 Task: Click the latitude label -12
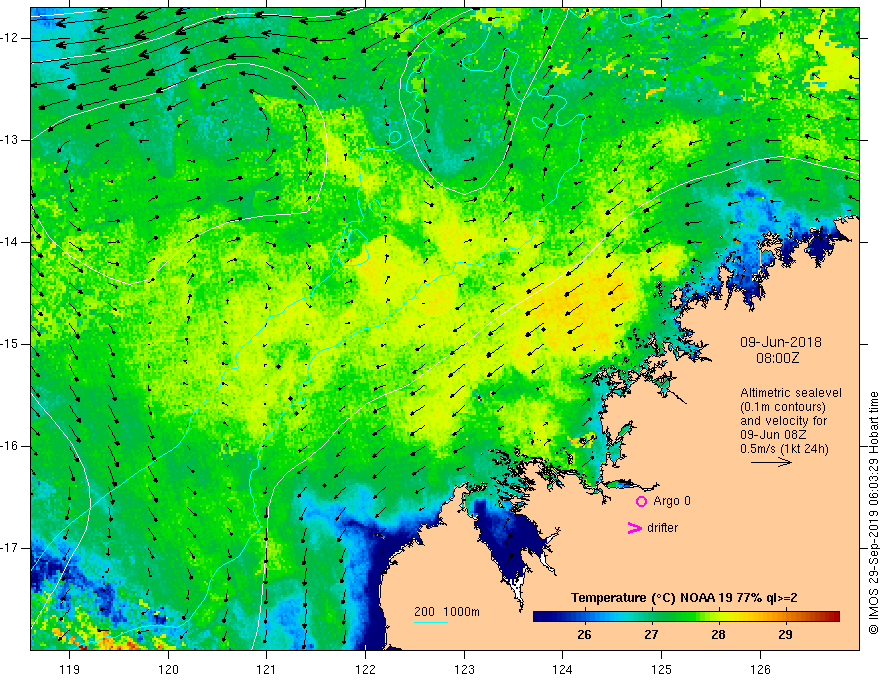[10, 38]
